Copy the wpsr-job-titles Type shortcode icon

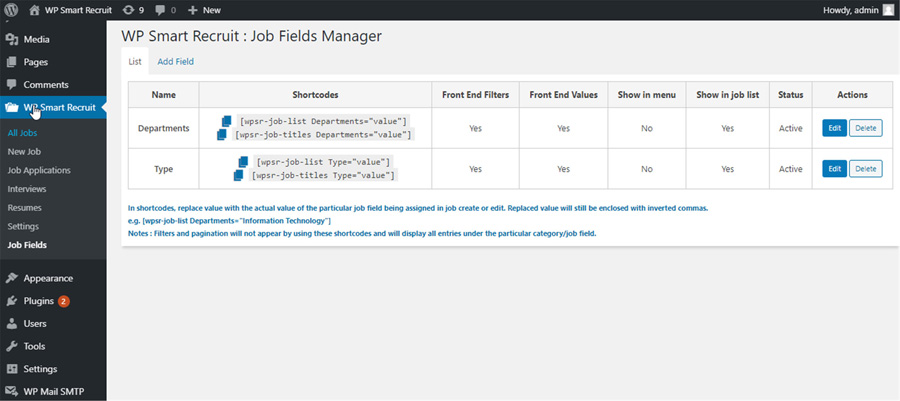coord(238,175)
